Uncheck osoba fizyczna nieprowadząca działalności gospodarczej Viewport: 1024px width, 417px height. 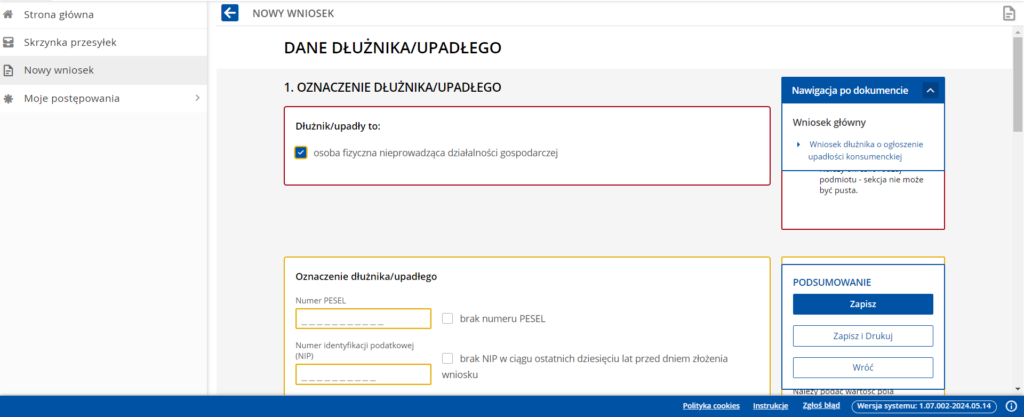coord(301,153)
